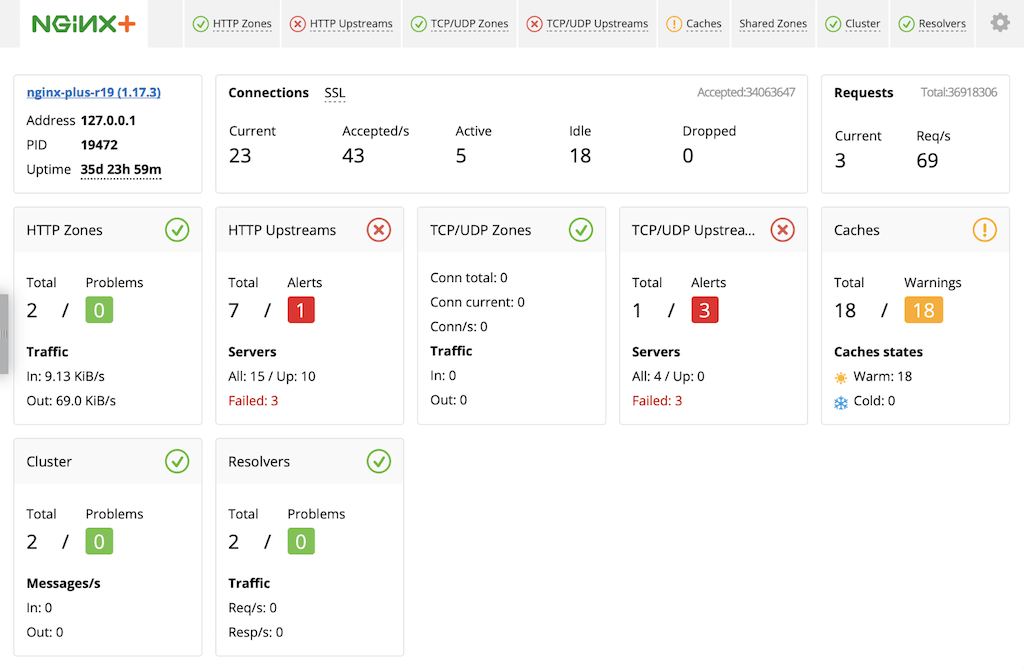Screen dimensions: 1024x668
Task: Click the red alert icon on TCP/UDP Upstreams panel
Action: pos(784,230)
